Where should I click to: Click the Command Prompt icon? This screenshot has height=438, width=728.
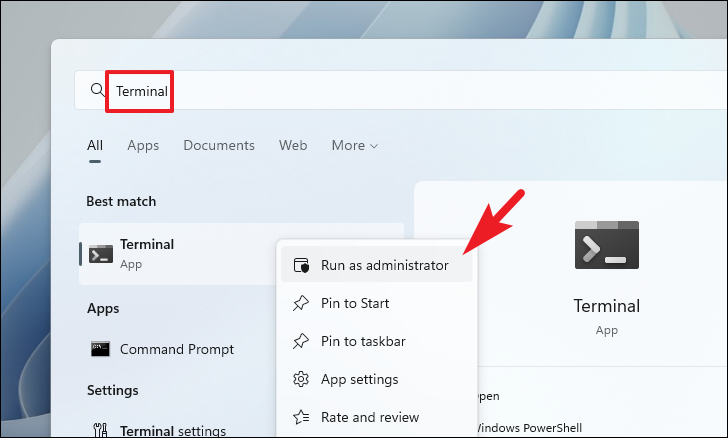tap(100, 349)
